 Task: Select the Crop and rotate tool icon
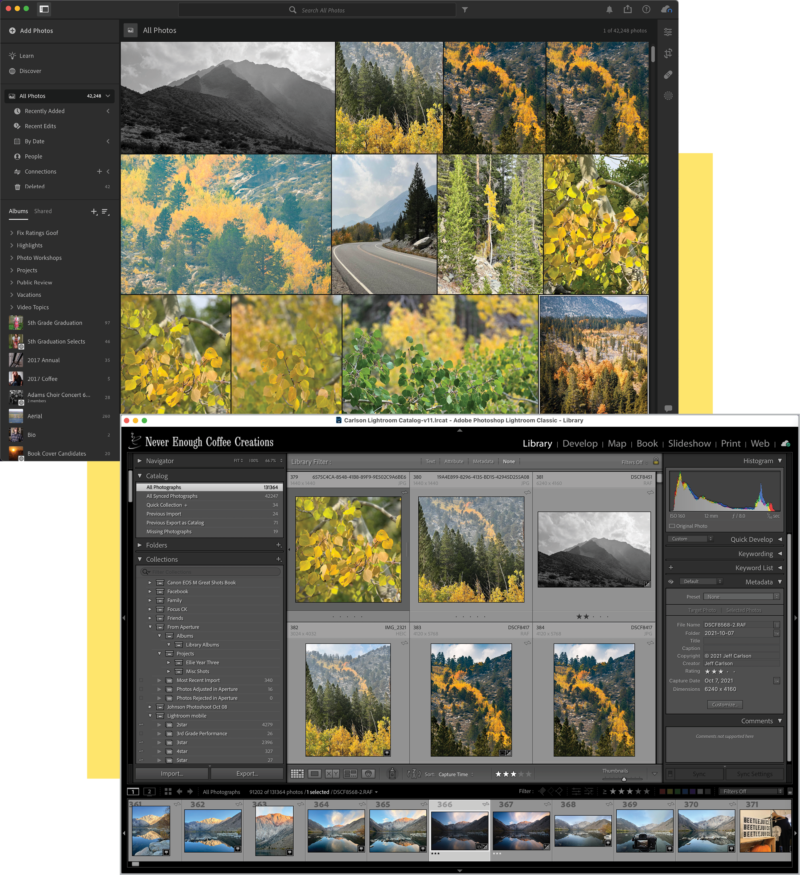coord(668,54)
